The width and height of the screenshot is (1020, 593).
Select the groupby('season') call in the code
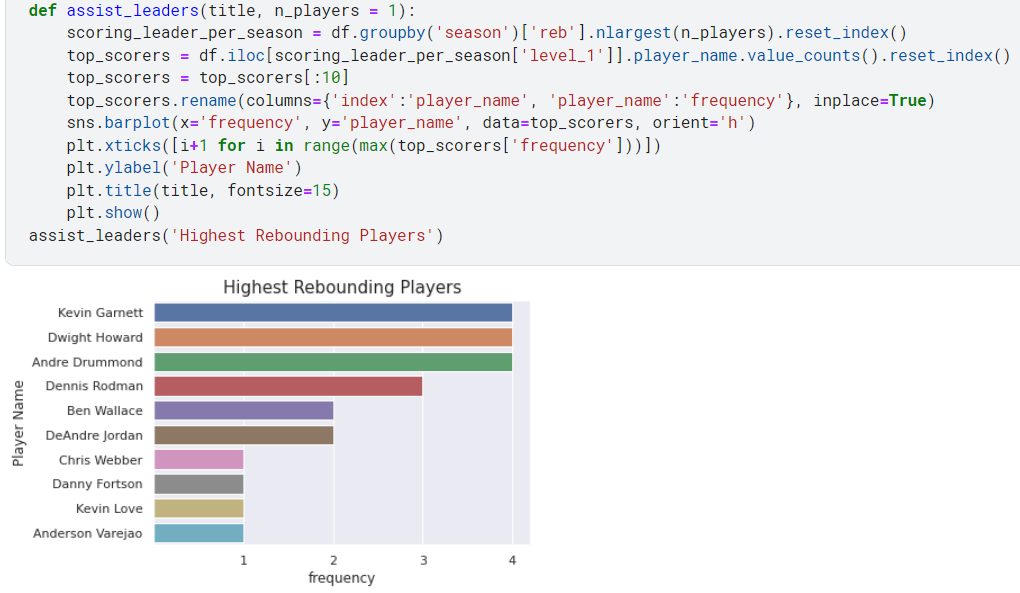(x=440, y=32)
